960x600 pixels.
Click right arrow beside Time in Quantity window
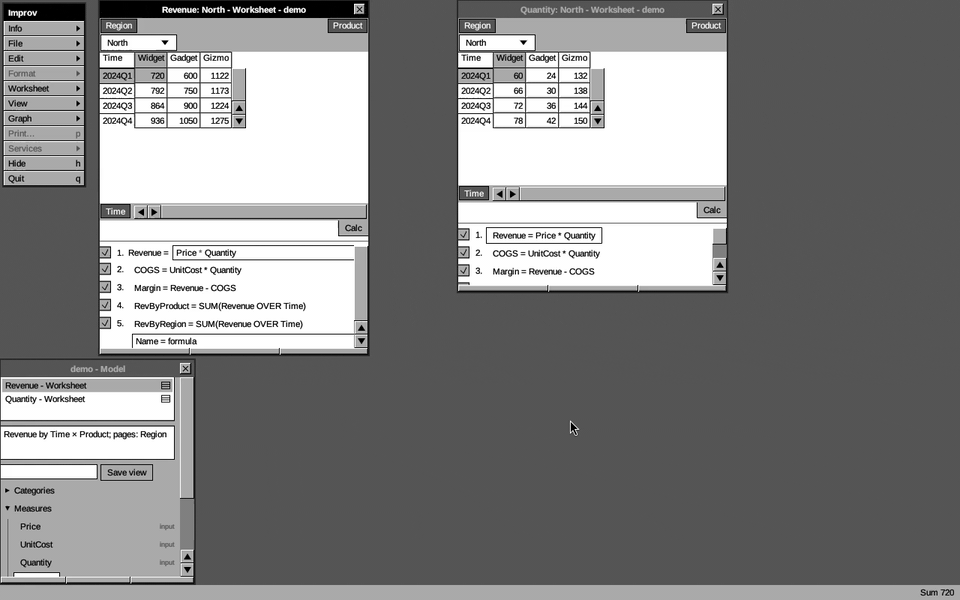click(x=513, y=194)
